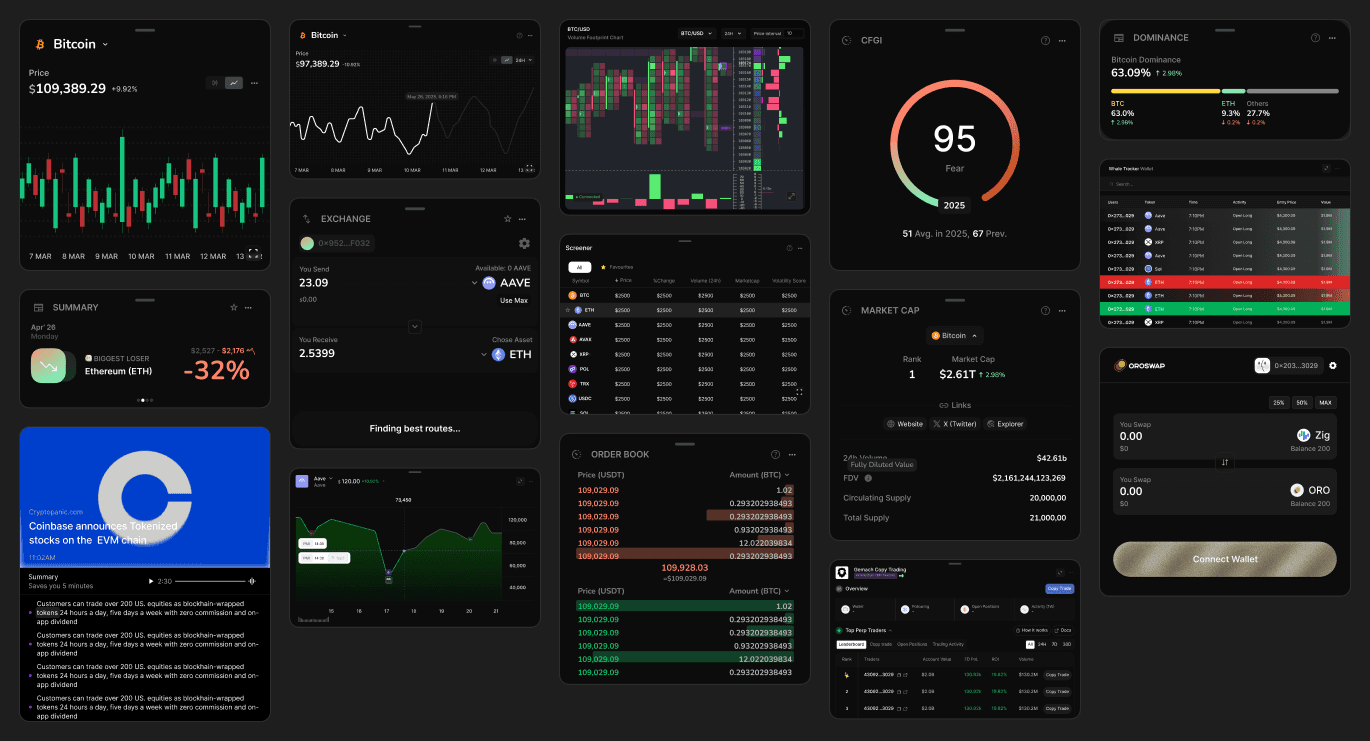1370x741 pixels.
Task: Click the news summary audio progress bar
Action: pyautogui.click(x=211, y=581)
